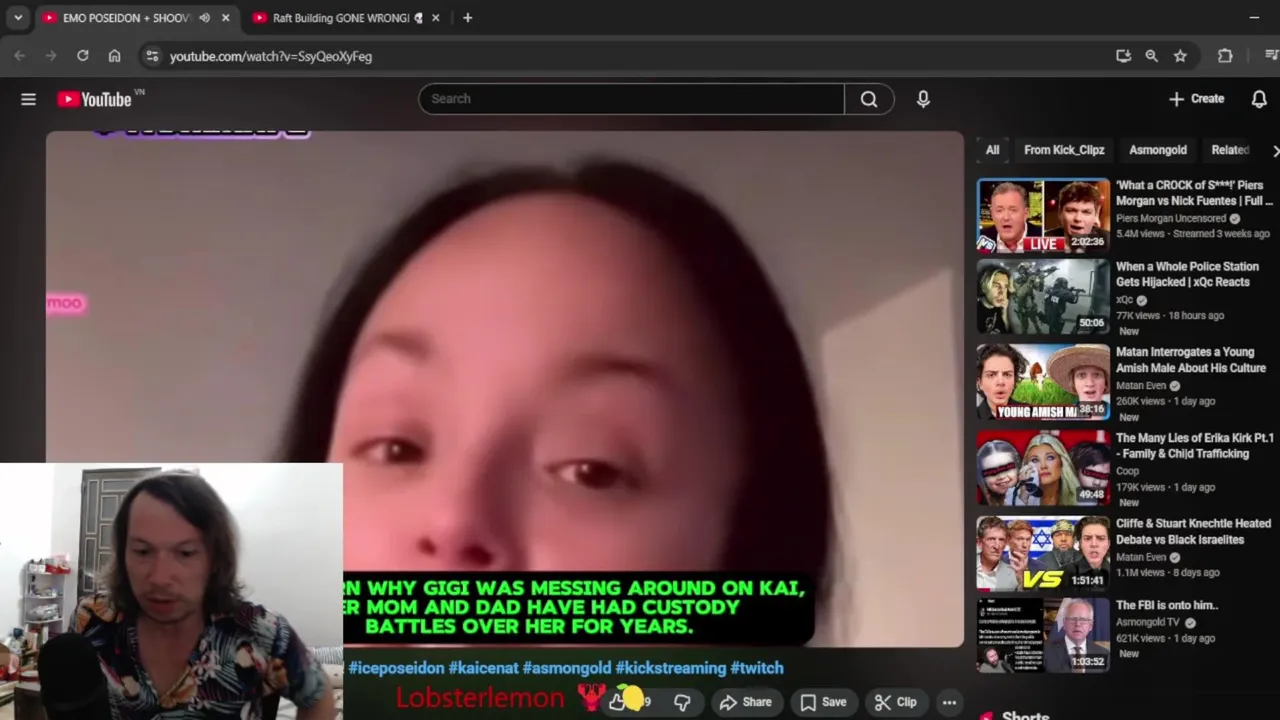Open the xQc Police Station video thumbnail
Viewport: 1280px width, 720px height.
1043,297
